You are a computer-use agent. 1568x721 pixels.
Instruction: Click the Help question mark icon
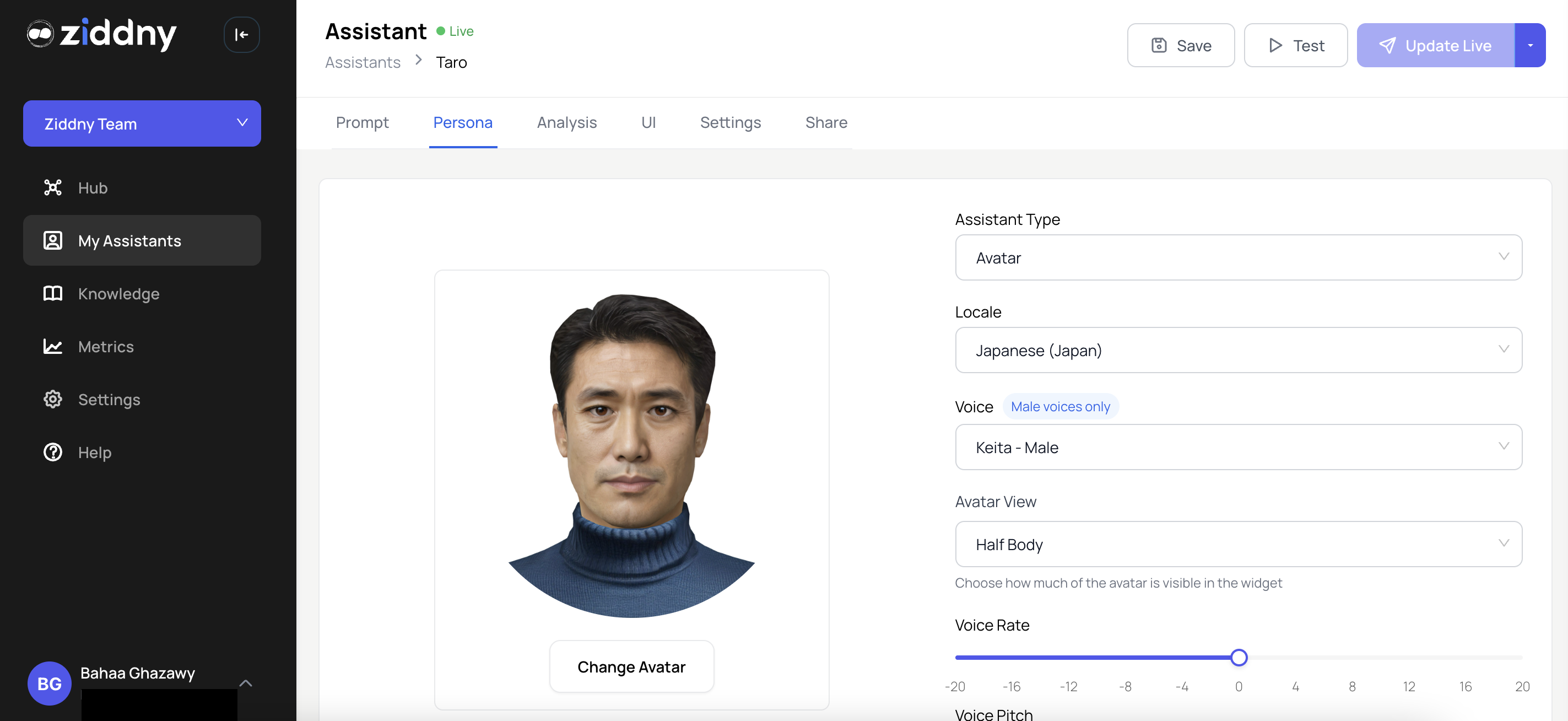pyautogui.click(x=53, y=453)
